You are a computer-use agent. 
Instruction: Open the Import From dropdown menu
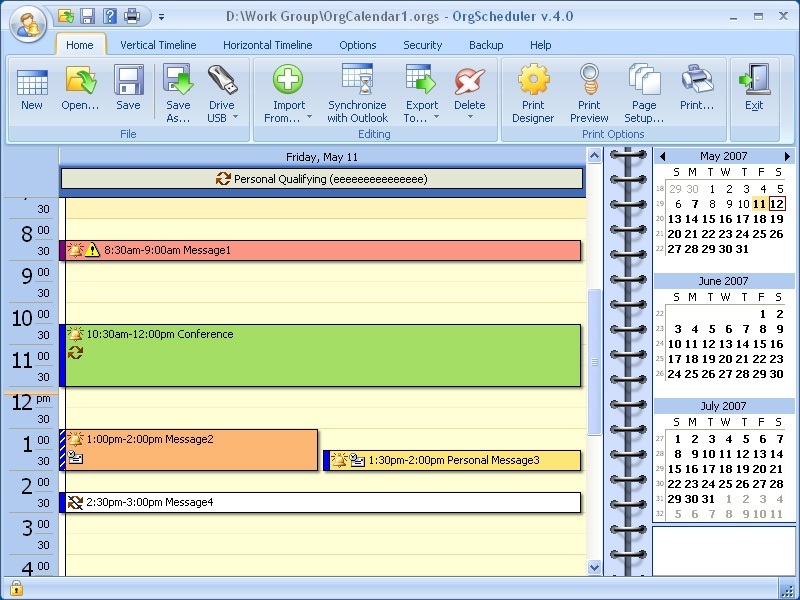tap(309, 118)
